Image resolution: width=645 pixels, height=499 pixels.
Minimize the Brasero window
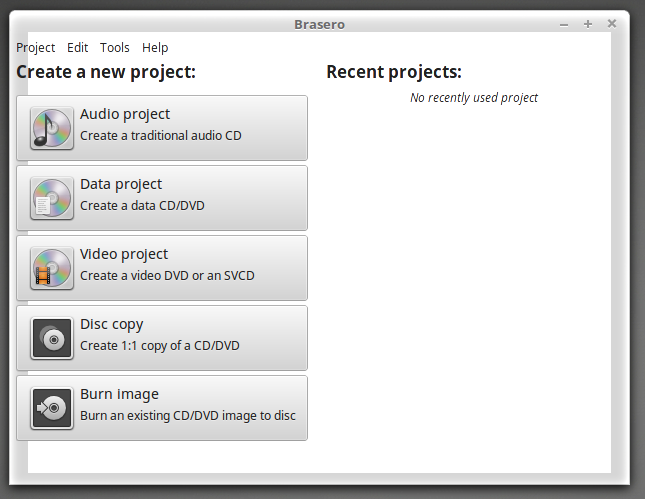tap(564, 24)
